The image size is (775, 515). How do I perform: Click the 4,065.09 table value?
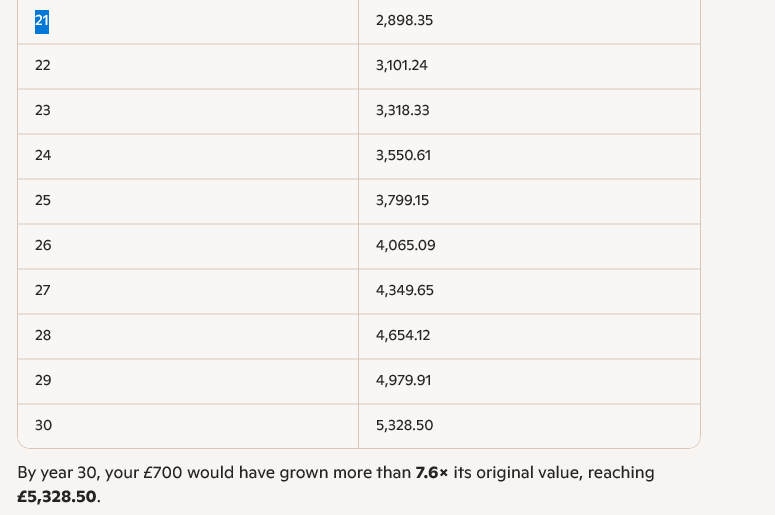click(x=405, y=246)
